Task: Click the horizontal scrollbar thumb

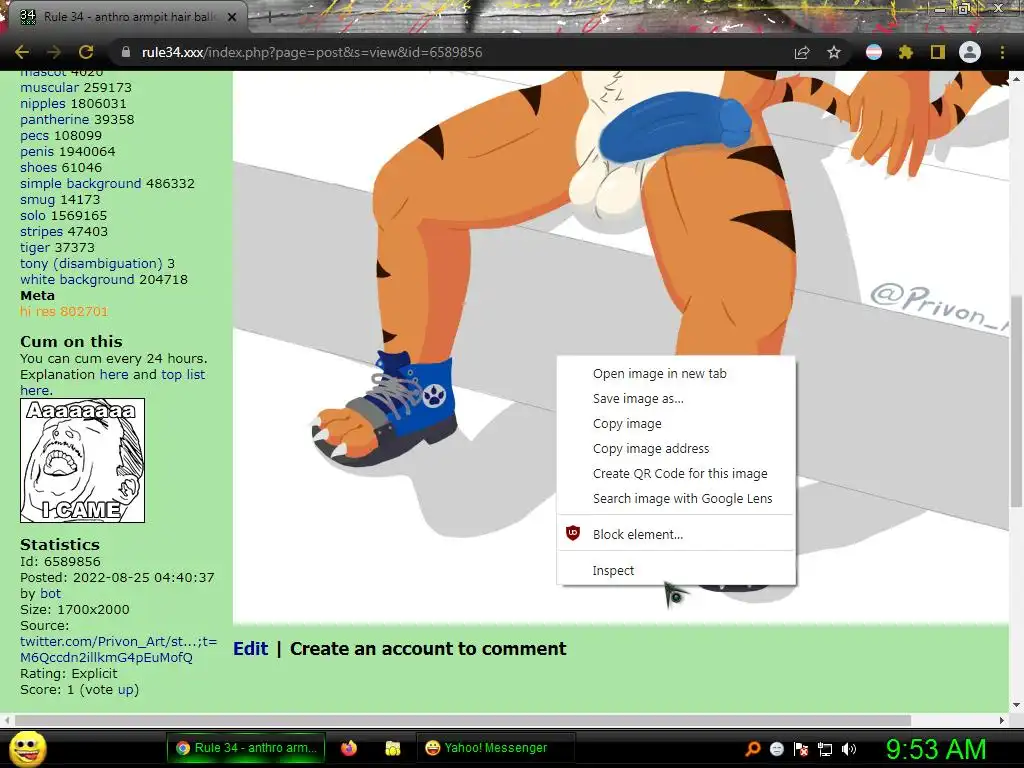Action: 463,720
